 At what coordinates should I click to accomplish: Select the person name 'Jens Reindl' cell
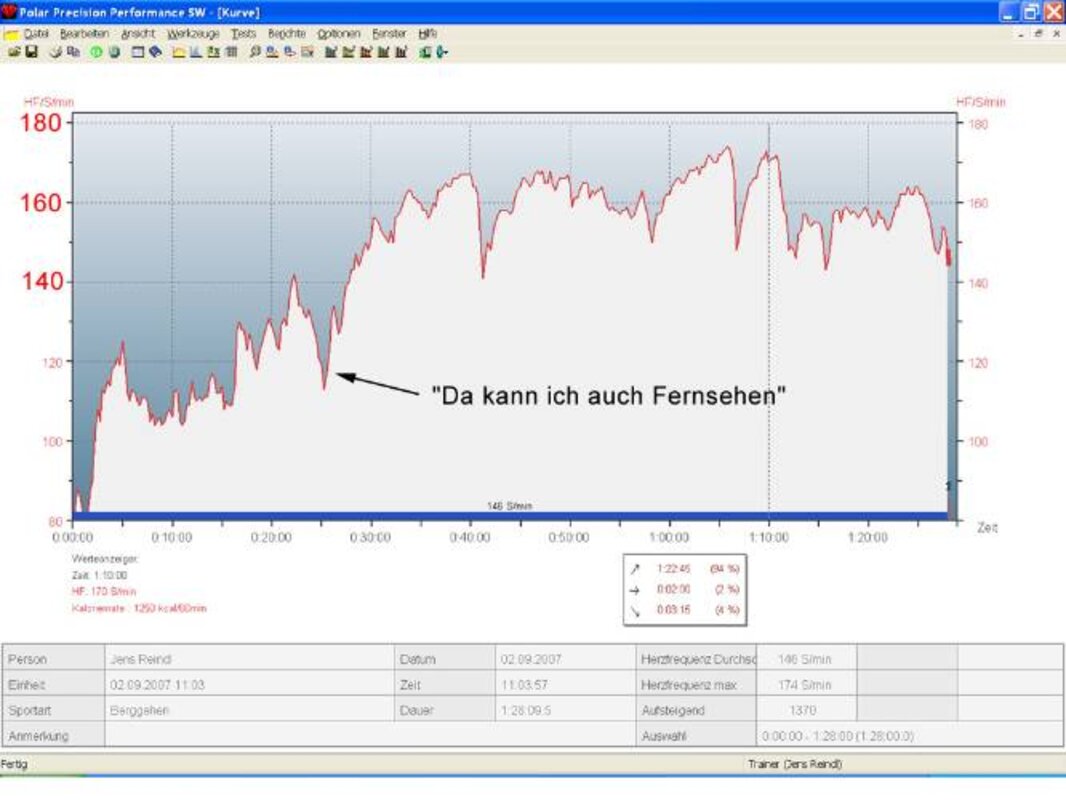(249, 659)
